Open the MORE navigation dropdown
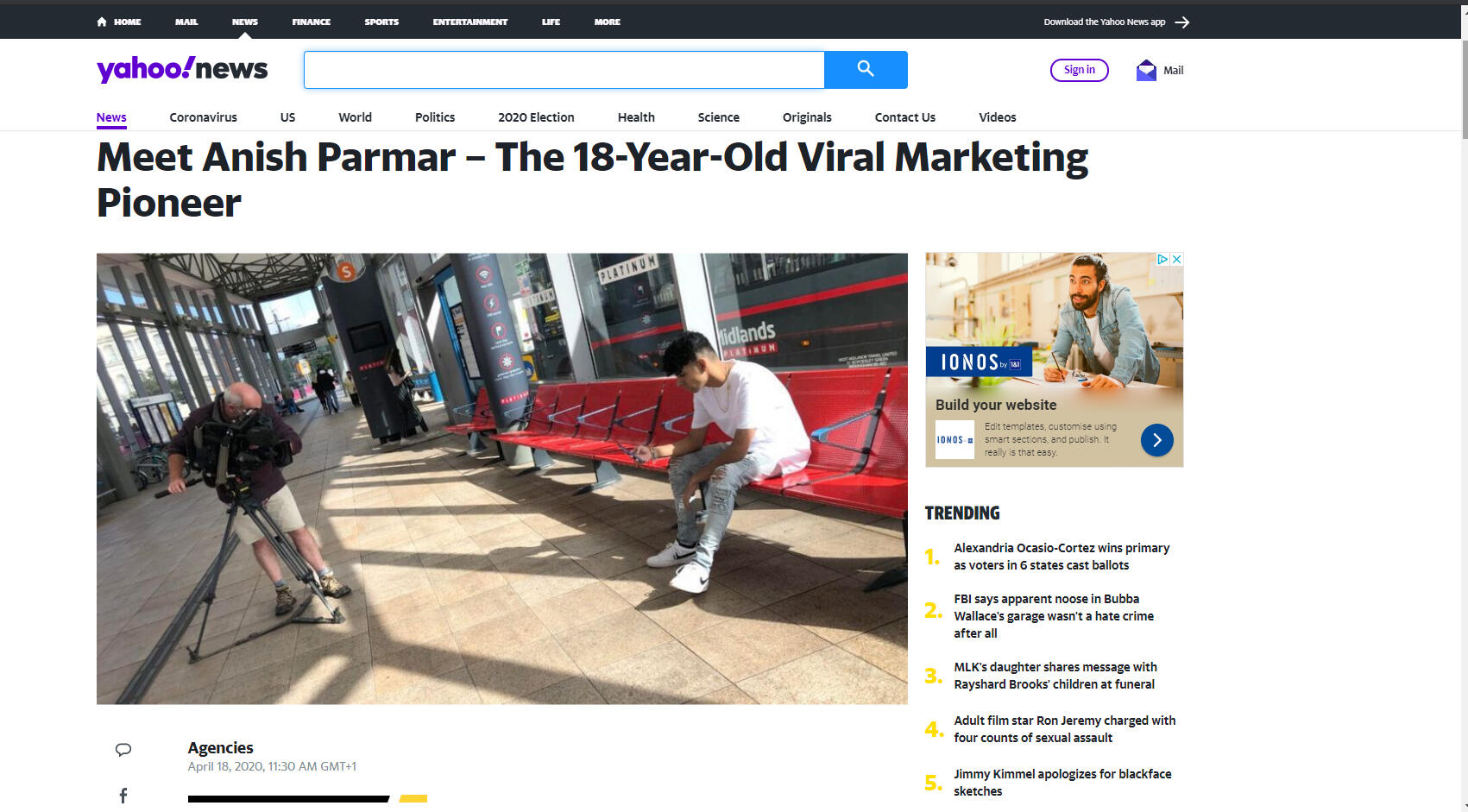 pyautogui.click(x=607, y=22)
